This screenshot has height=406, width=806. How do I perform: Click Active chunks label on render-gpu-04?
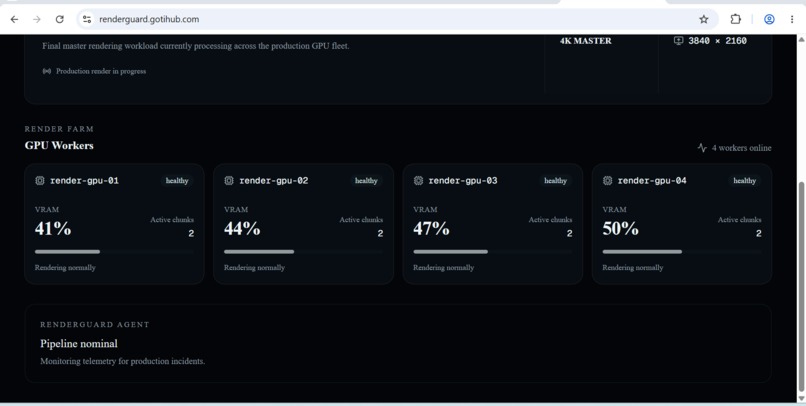pyautogui.click(x=740, y=219)
